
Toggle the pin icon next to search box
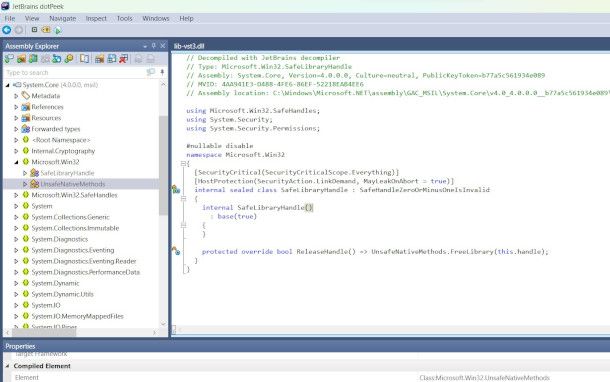coord(162,72)
